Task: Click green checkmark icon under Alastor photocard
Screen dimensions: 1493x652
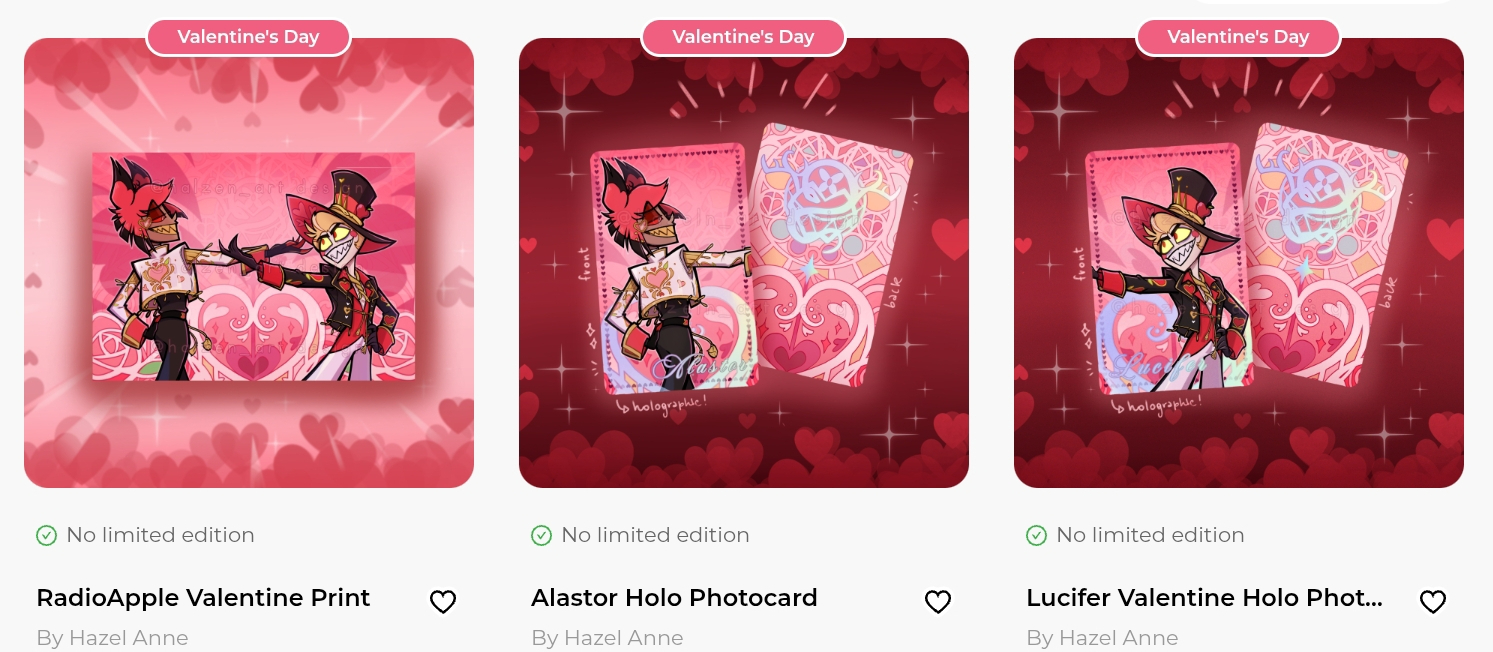Action: tap(541, 536)
